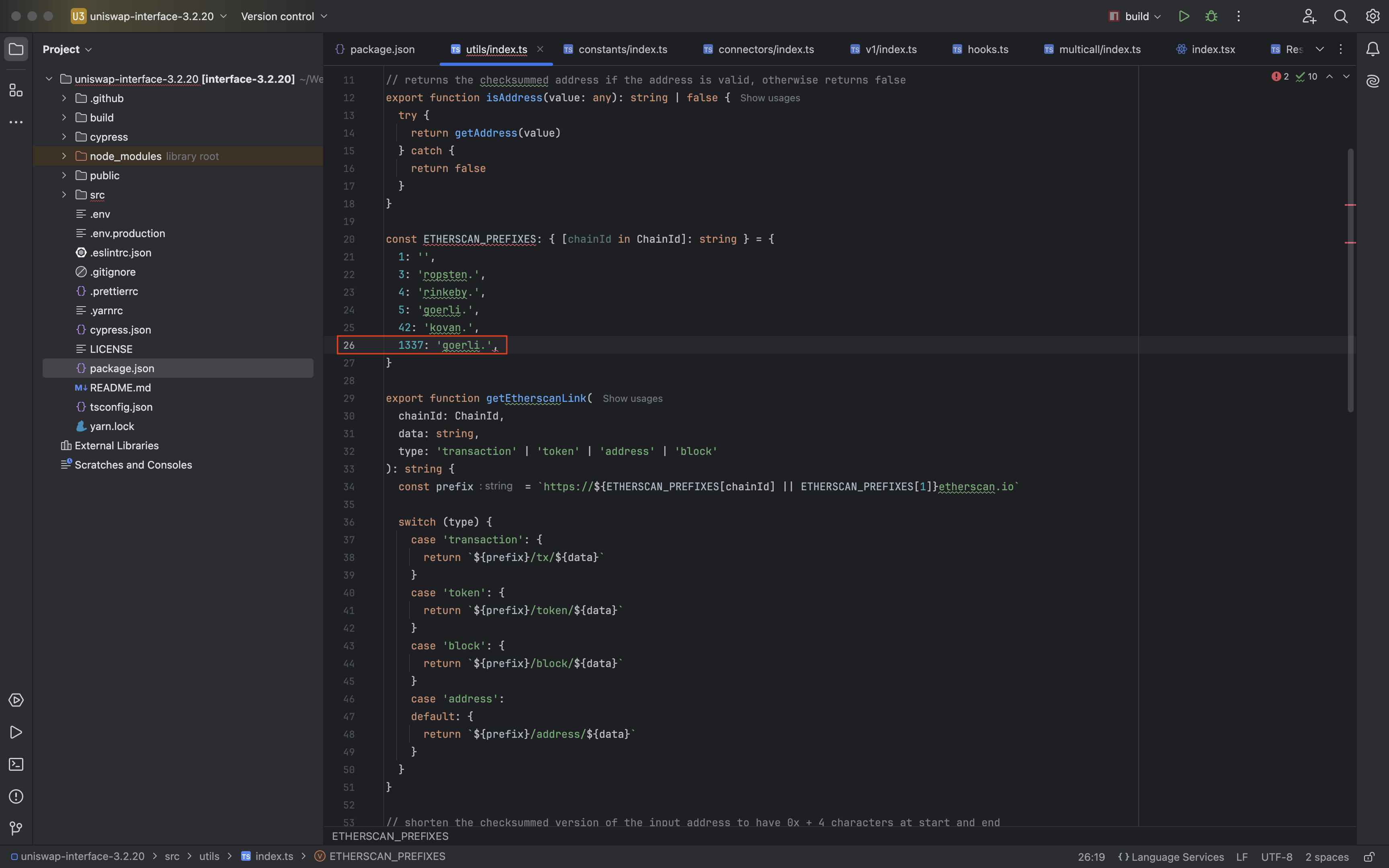Open IDE settings gear
The width and height of the screenshot is (1389, 868).
point(1373,16)
